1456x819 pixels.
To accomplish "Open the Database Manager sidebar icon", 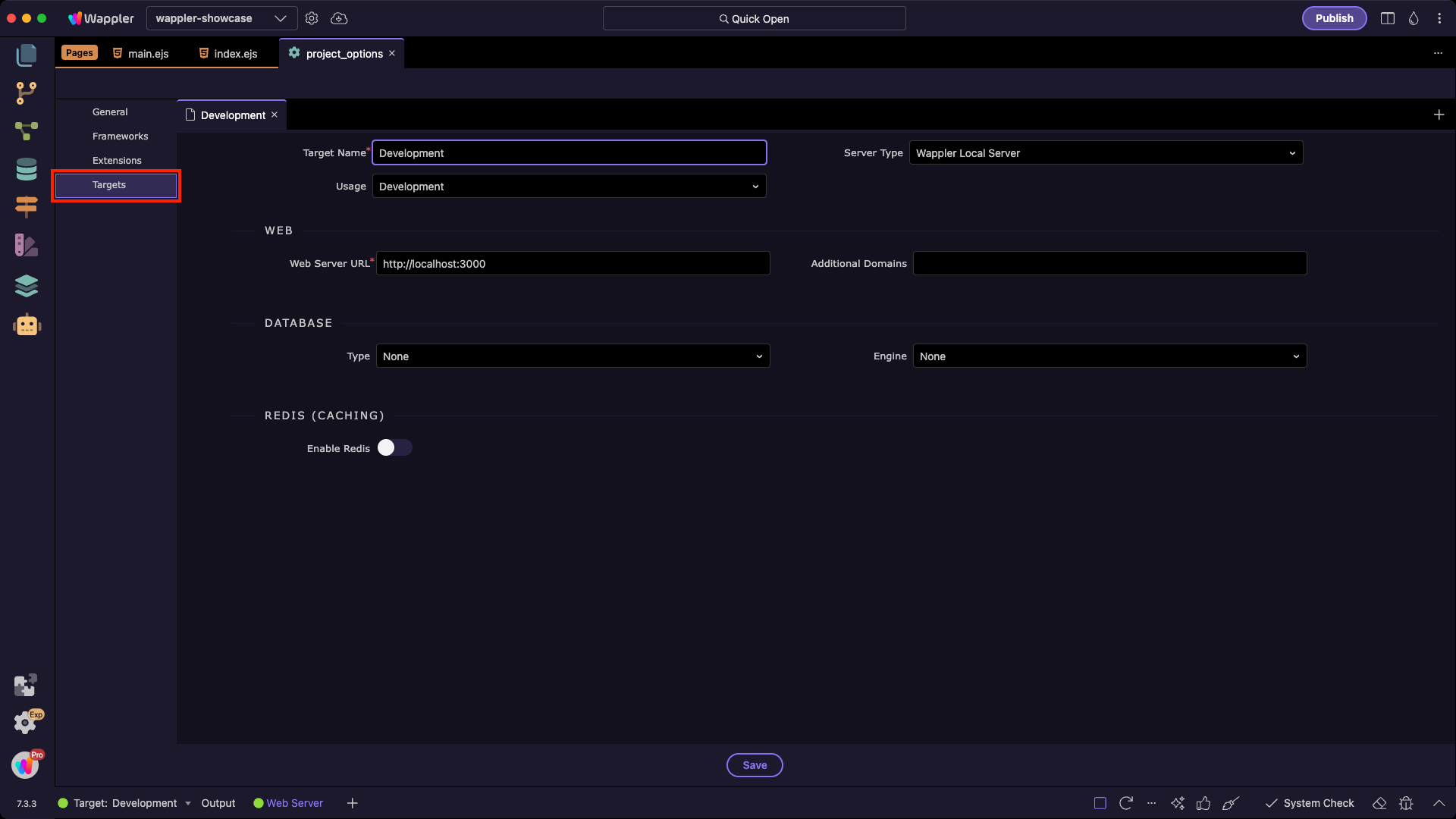I will [x=27, y=169].
